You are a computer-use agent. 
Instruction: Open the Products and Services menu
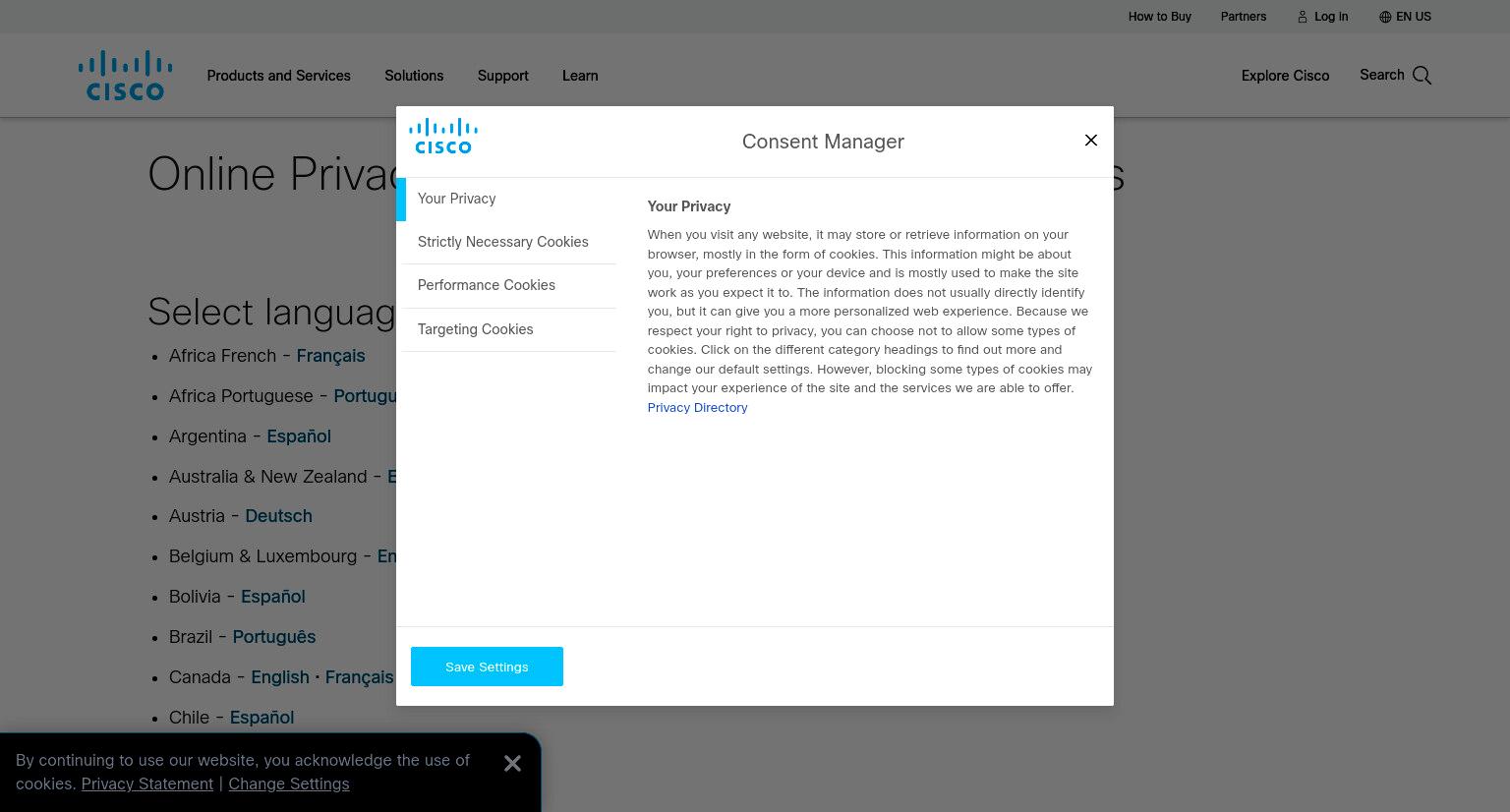pyautogui.click(x=278, y=76)
